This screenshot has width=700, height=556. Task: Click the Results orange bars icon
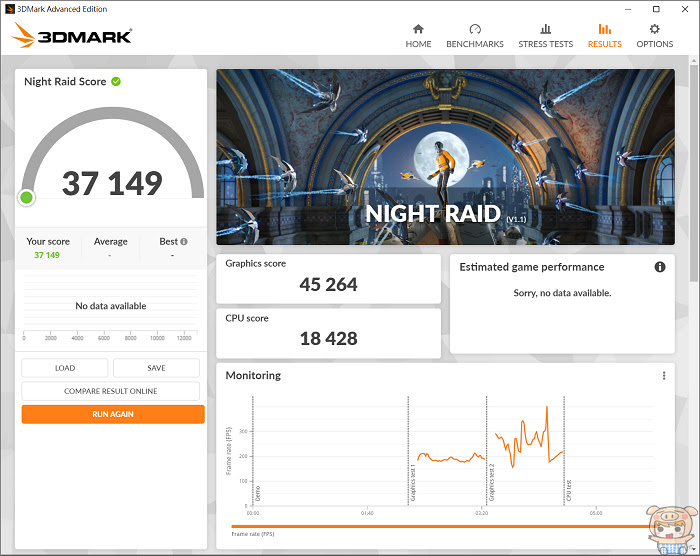604,29
